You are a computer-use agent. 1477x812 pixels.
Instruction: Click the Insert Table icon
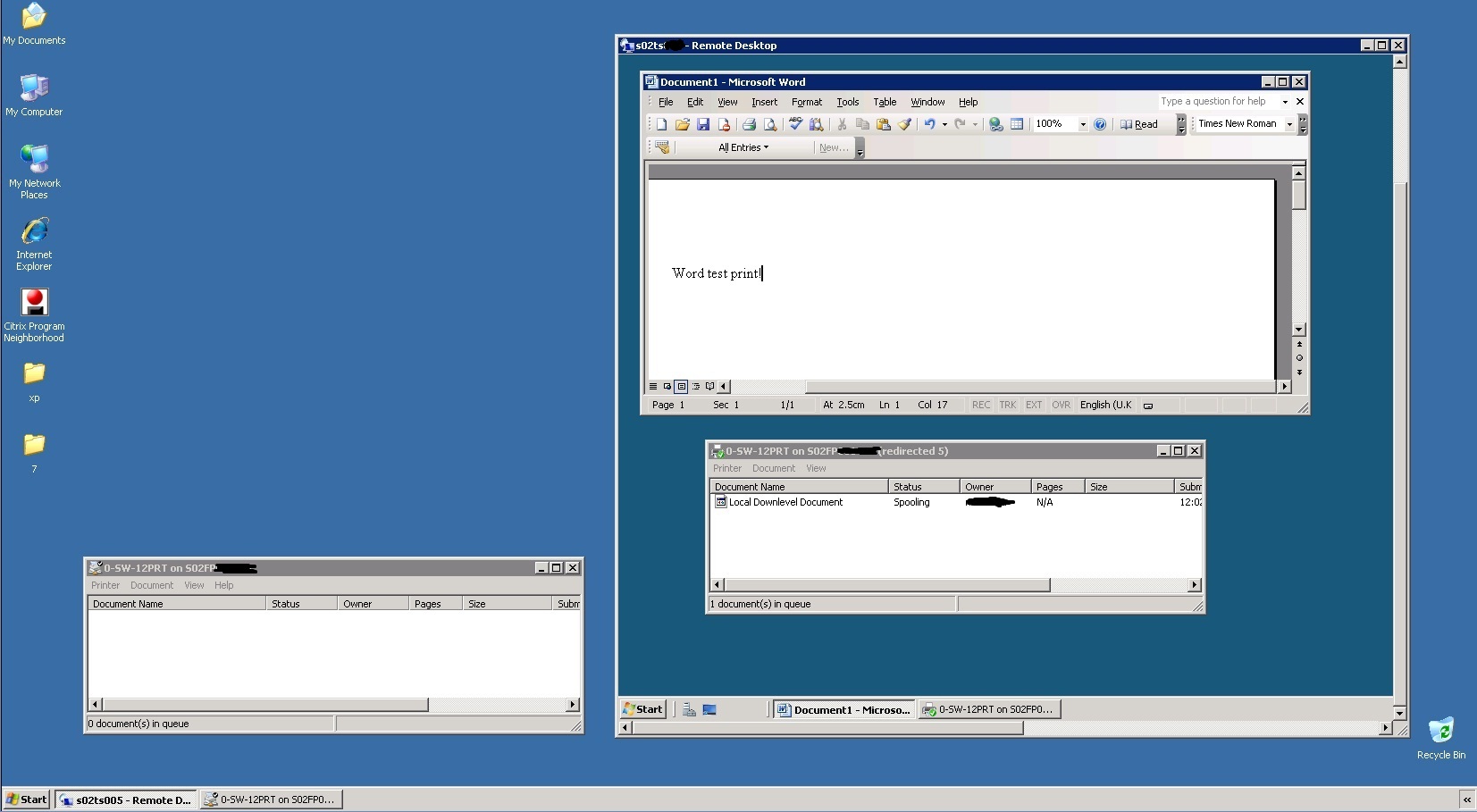1016,124
